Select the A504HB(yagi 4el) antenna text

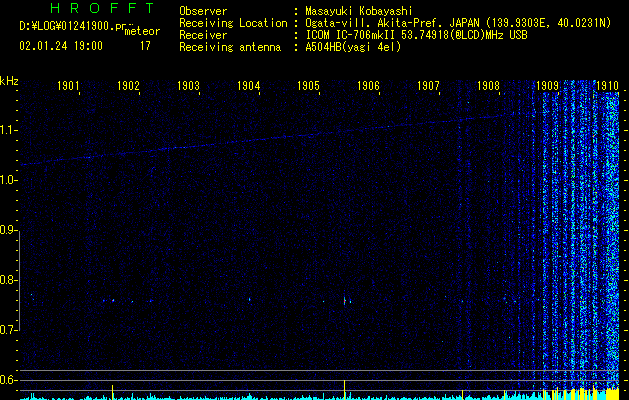(x=353, y=48)
